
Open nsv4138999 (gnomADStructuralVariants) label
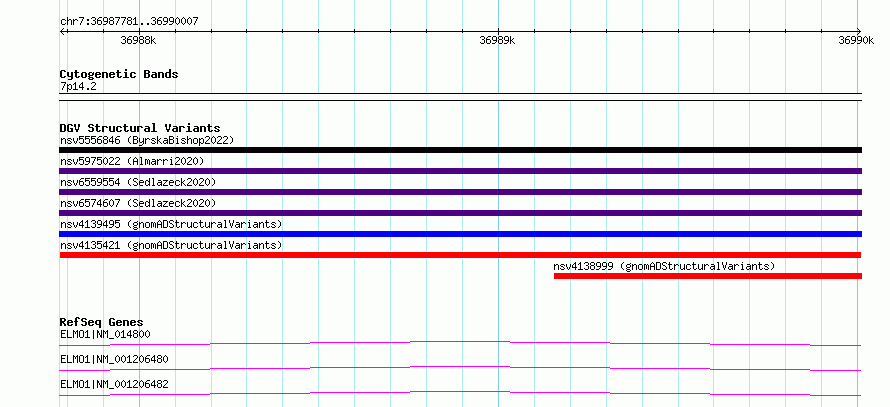click(664, 266)
